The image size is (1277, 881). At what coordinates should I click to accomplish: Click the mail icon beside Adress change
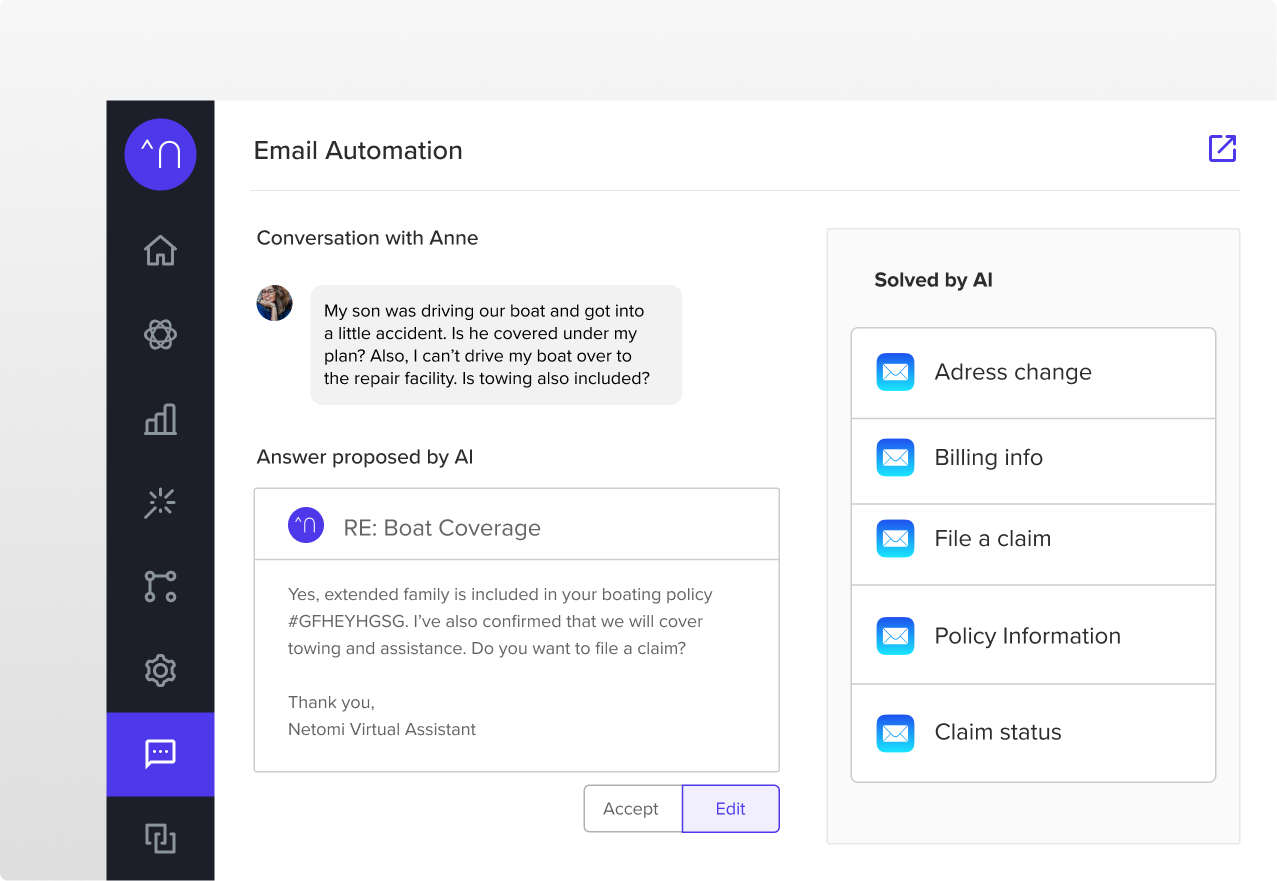[x=895, y=372]
